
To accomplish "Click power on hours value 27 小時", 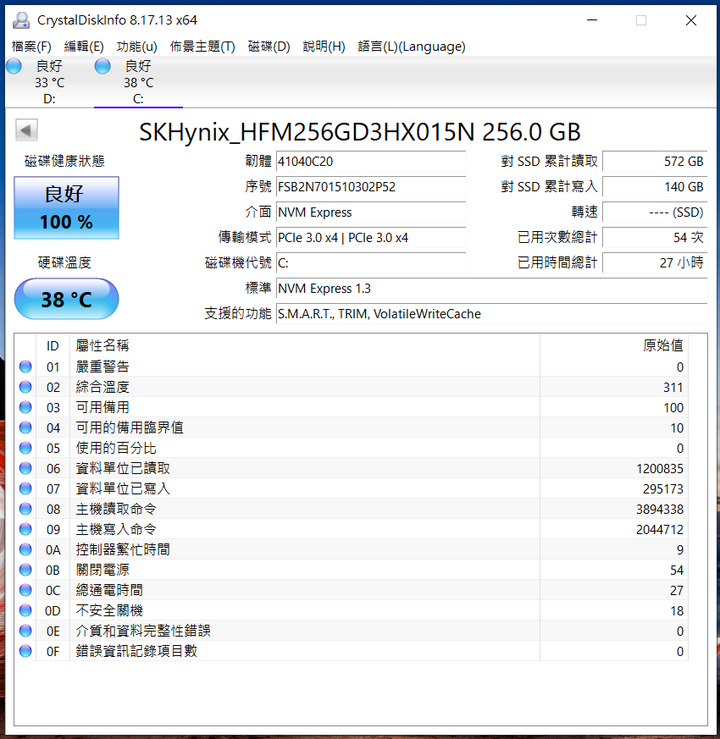I will [655, 263].
